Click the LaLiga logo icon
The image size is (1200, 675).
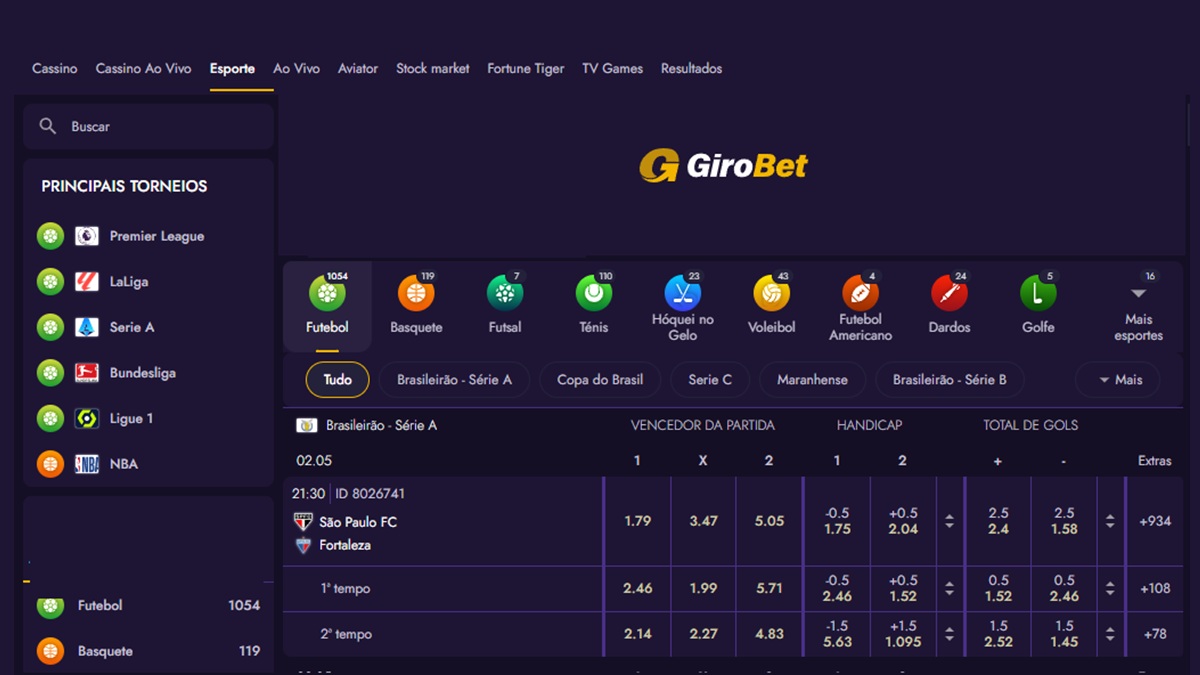(x=87, y=282)
